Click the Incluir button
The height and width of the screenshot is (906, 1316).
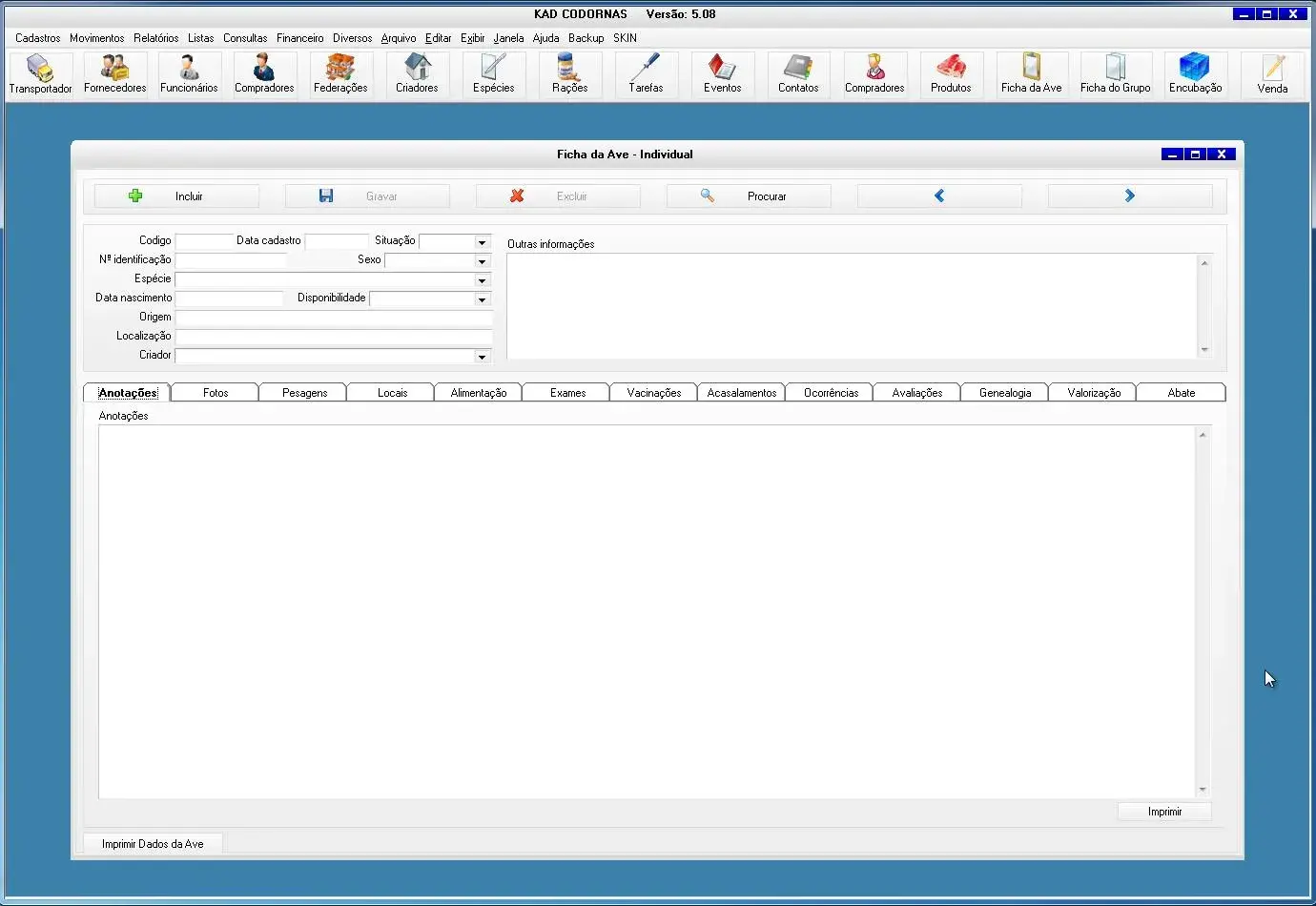(176, 196)
